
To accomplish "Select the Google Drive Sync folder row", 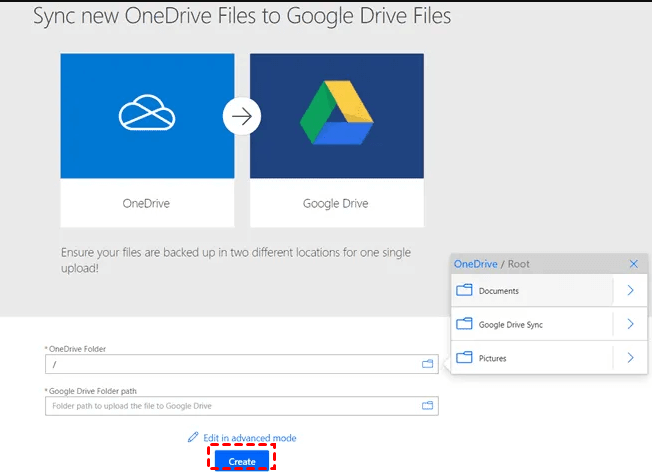I will tap(549, 324).
